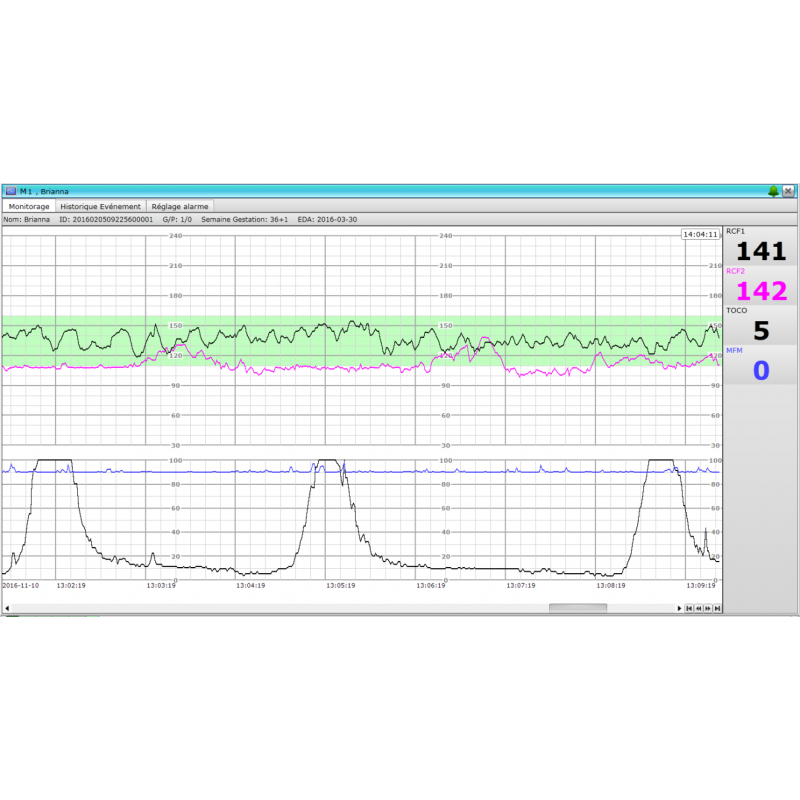
Task: Click the 13:08:19 time axis label
Action: coord(611,586)
